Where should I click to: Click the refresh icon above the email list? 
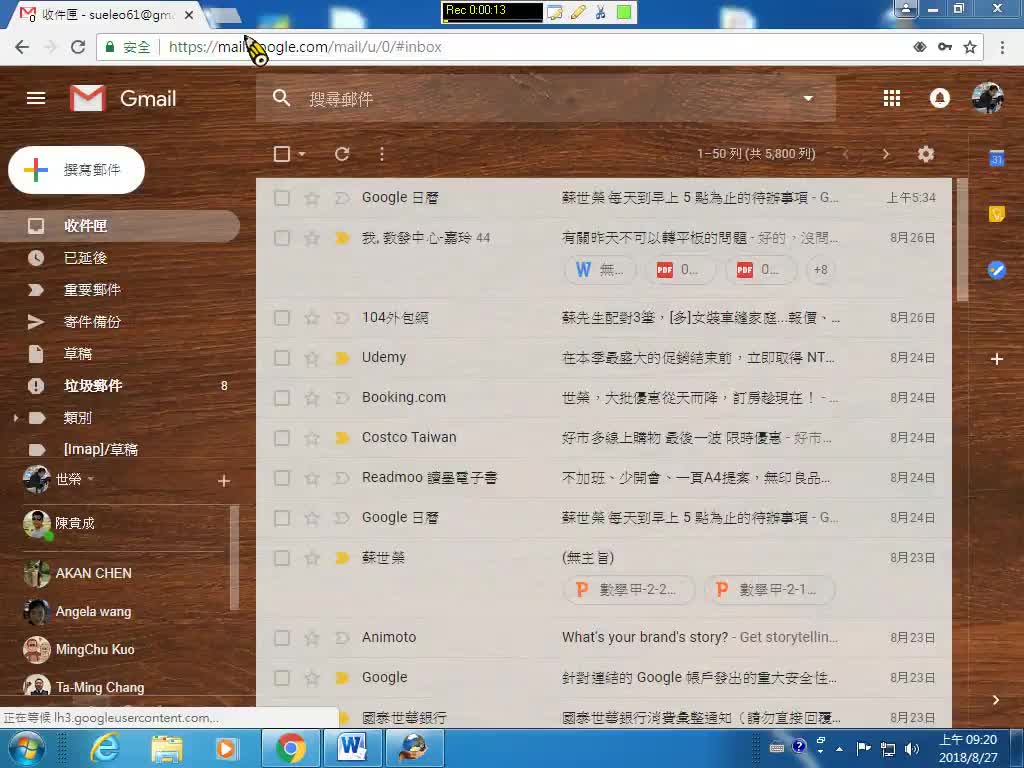pyautogui.click(x=342, y=153)
